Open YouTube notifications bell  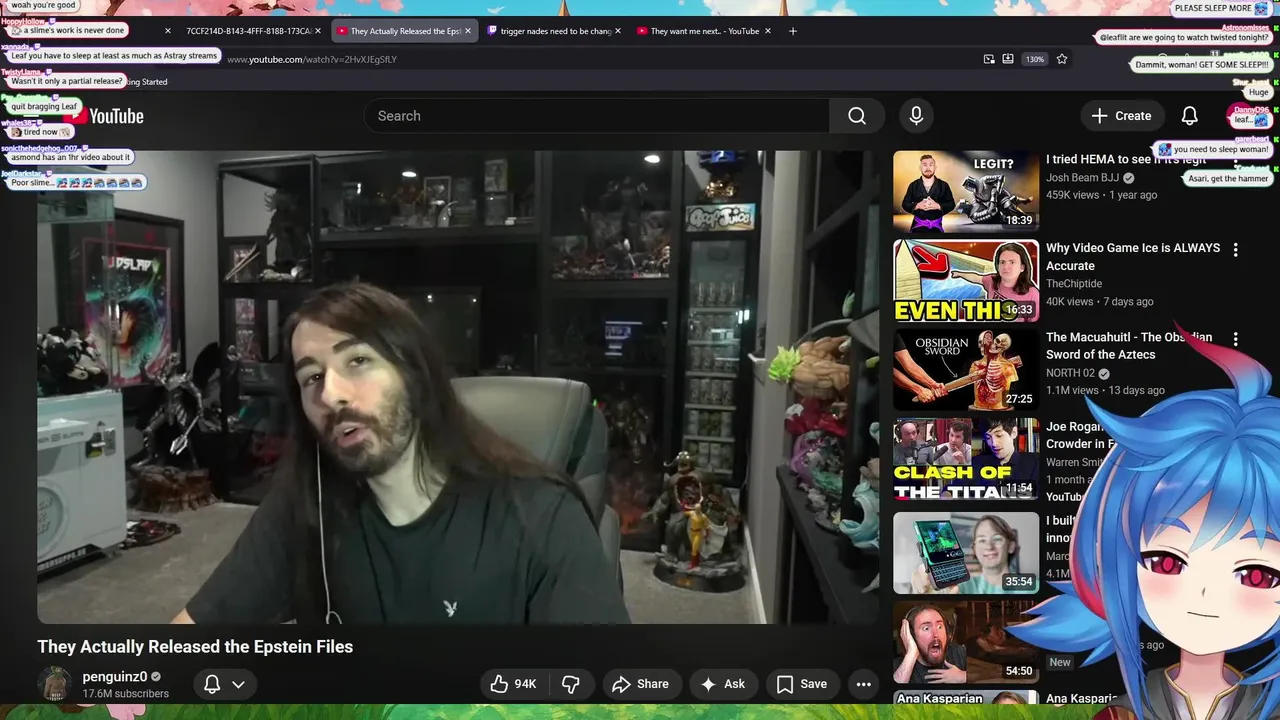(1189, 116)
